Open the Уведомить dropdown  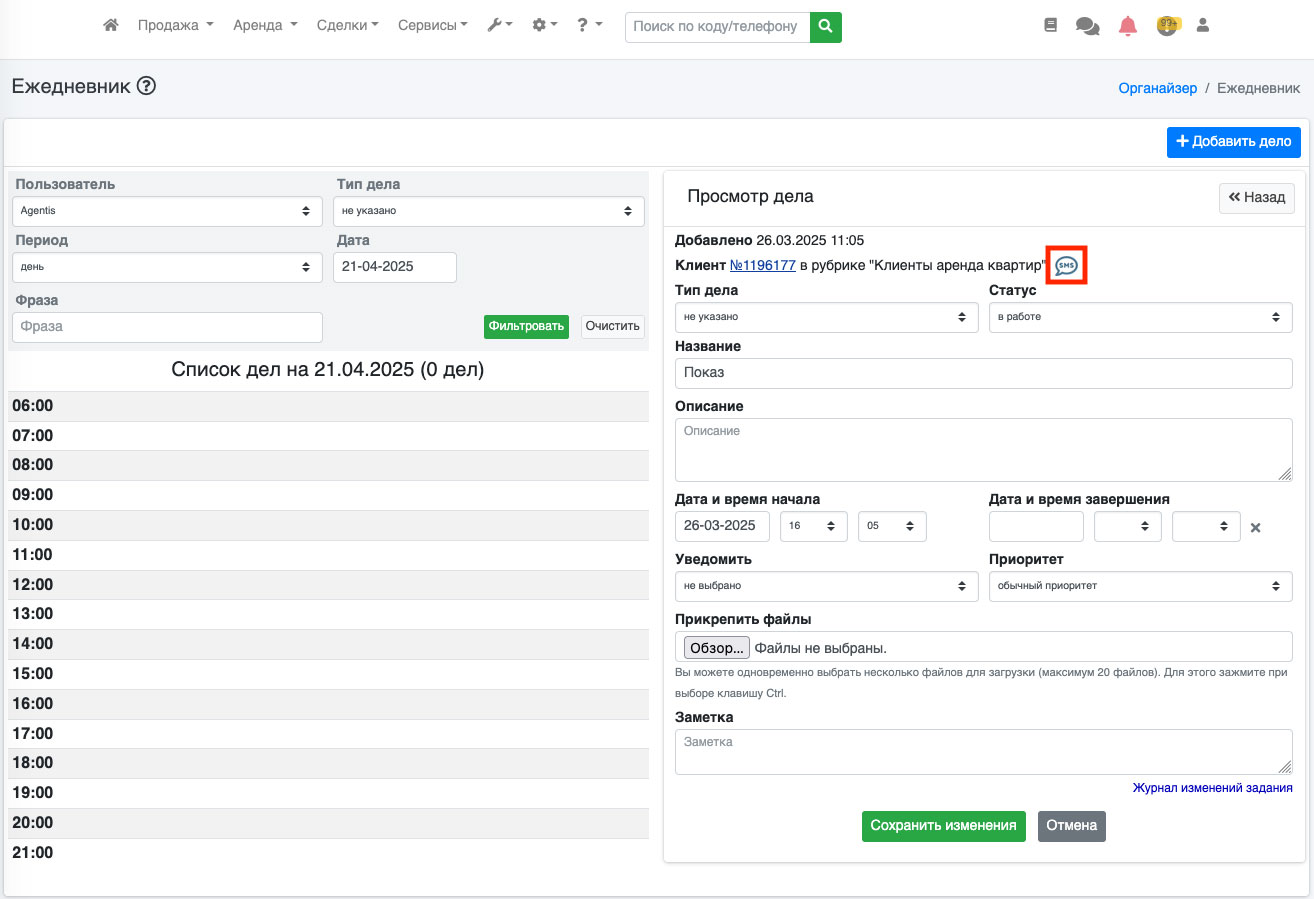coord(826,586)
